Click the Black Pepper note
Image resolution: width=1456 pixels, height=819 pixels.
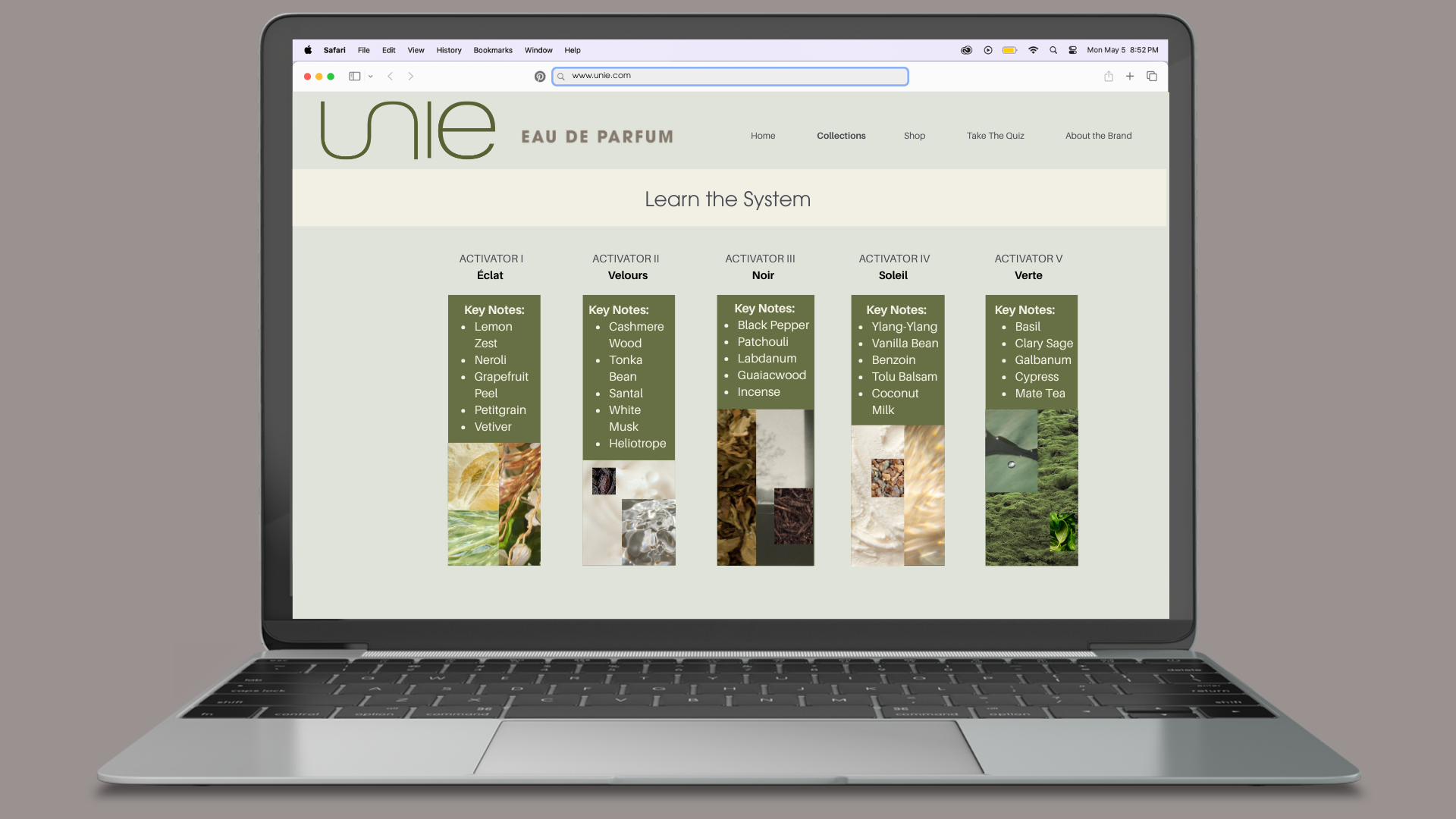(x=773, y=325)
